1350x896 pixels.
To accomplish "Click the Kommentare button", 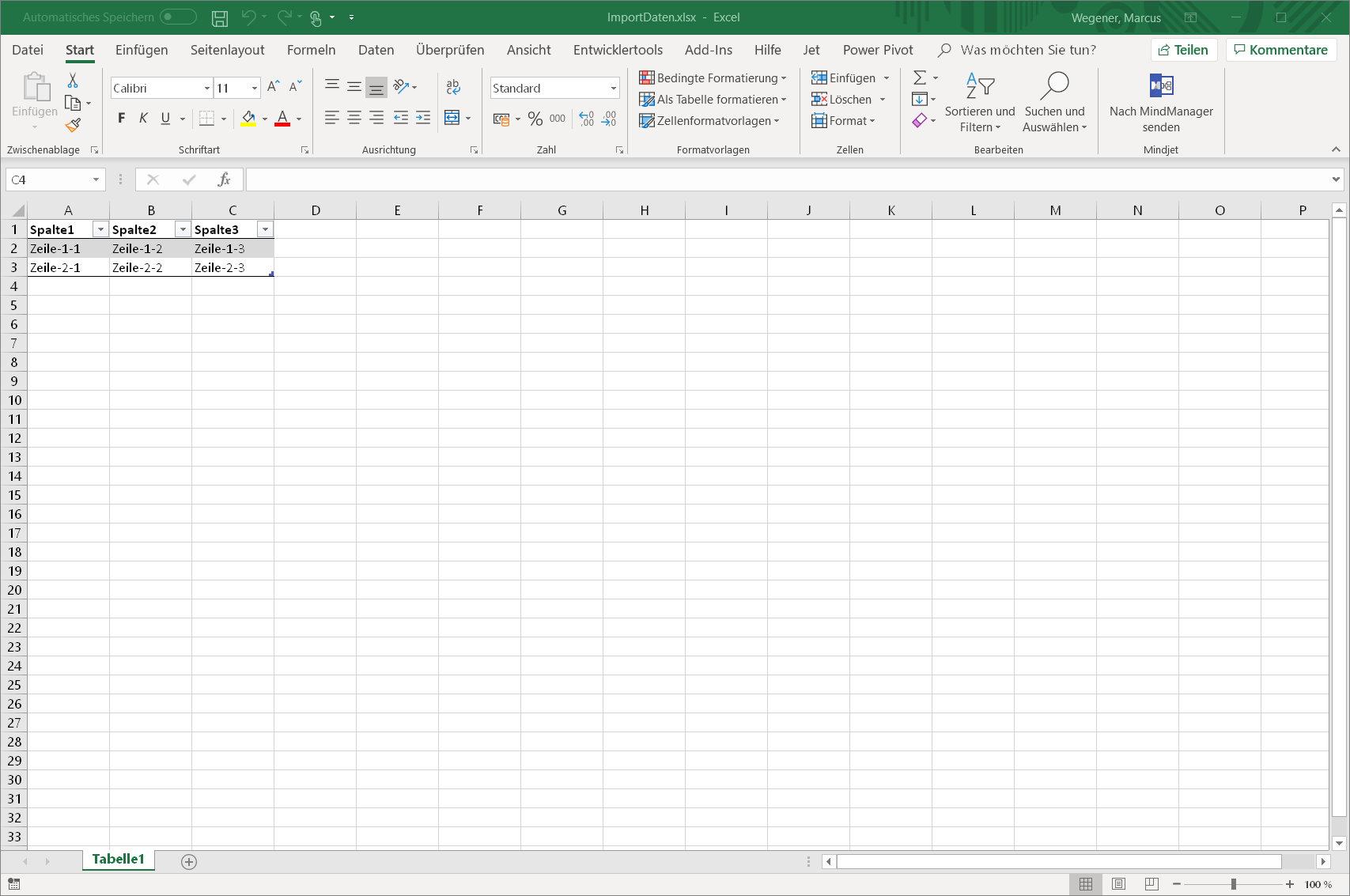I will (x=1281, y=50).
